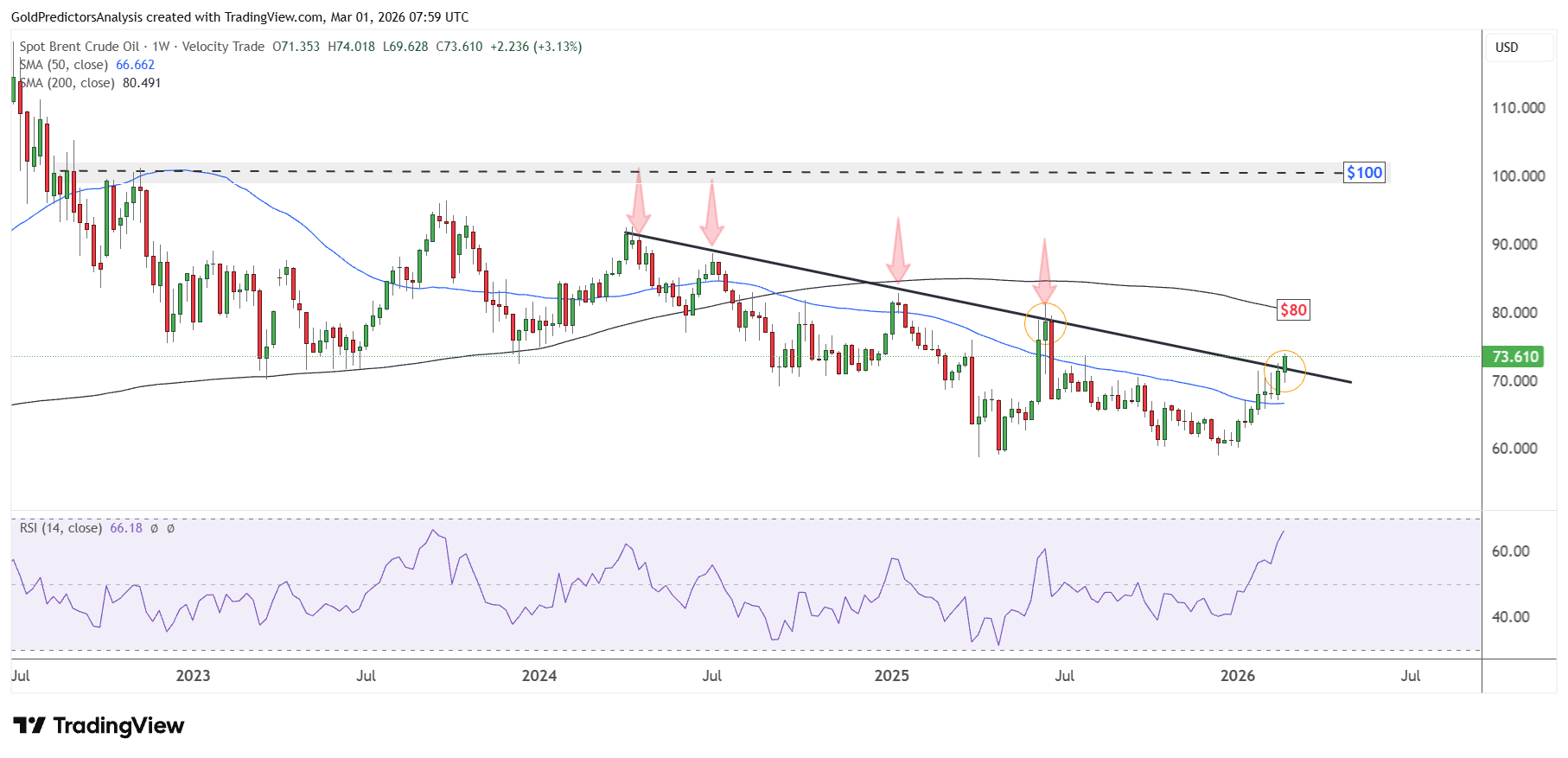Viewport: 1568px width, 758px height.
Task: Select the RSI (14, close) indicator label
Action: 61,528
